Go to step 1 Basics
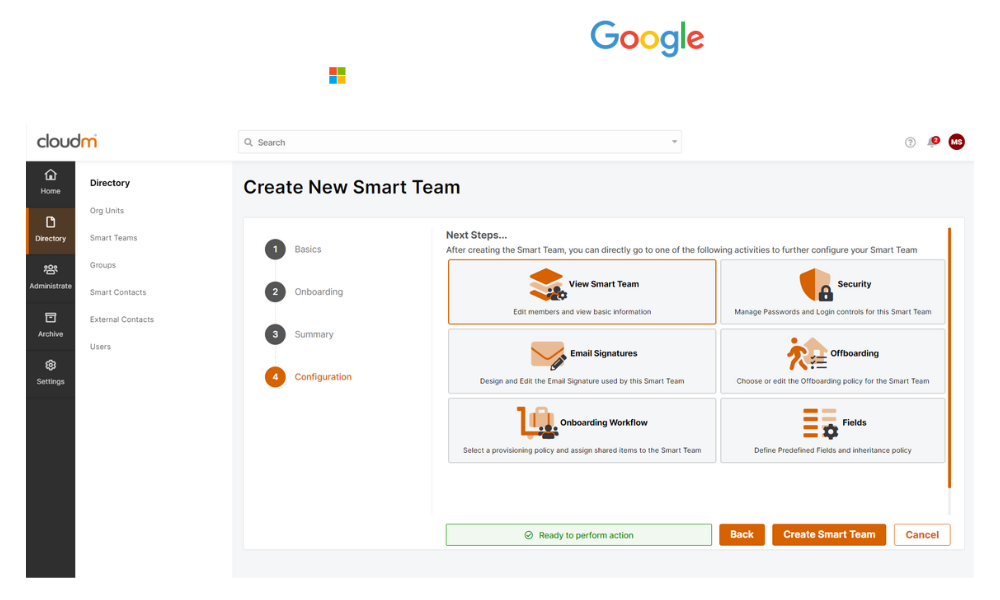 pyautogui.click(x=276, y=250)
